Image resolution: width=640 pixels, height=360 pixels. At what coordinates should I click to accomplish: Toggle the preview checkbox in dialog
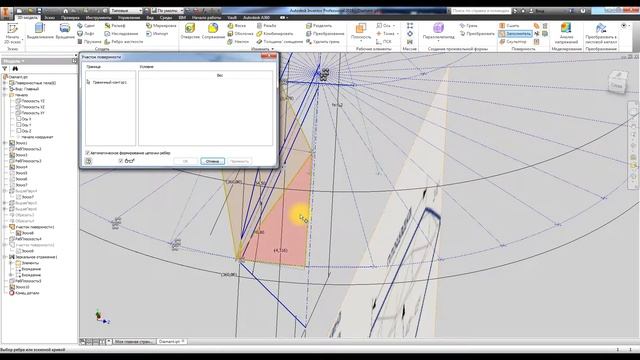click(121, 161)
